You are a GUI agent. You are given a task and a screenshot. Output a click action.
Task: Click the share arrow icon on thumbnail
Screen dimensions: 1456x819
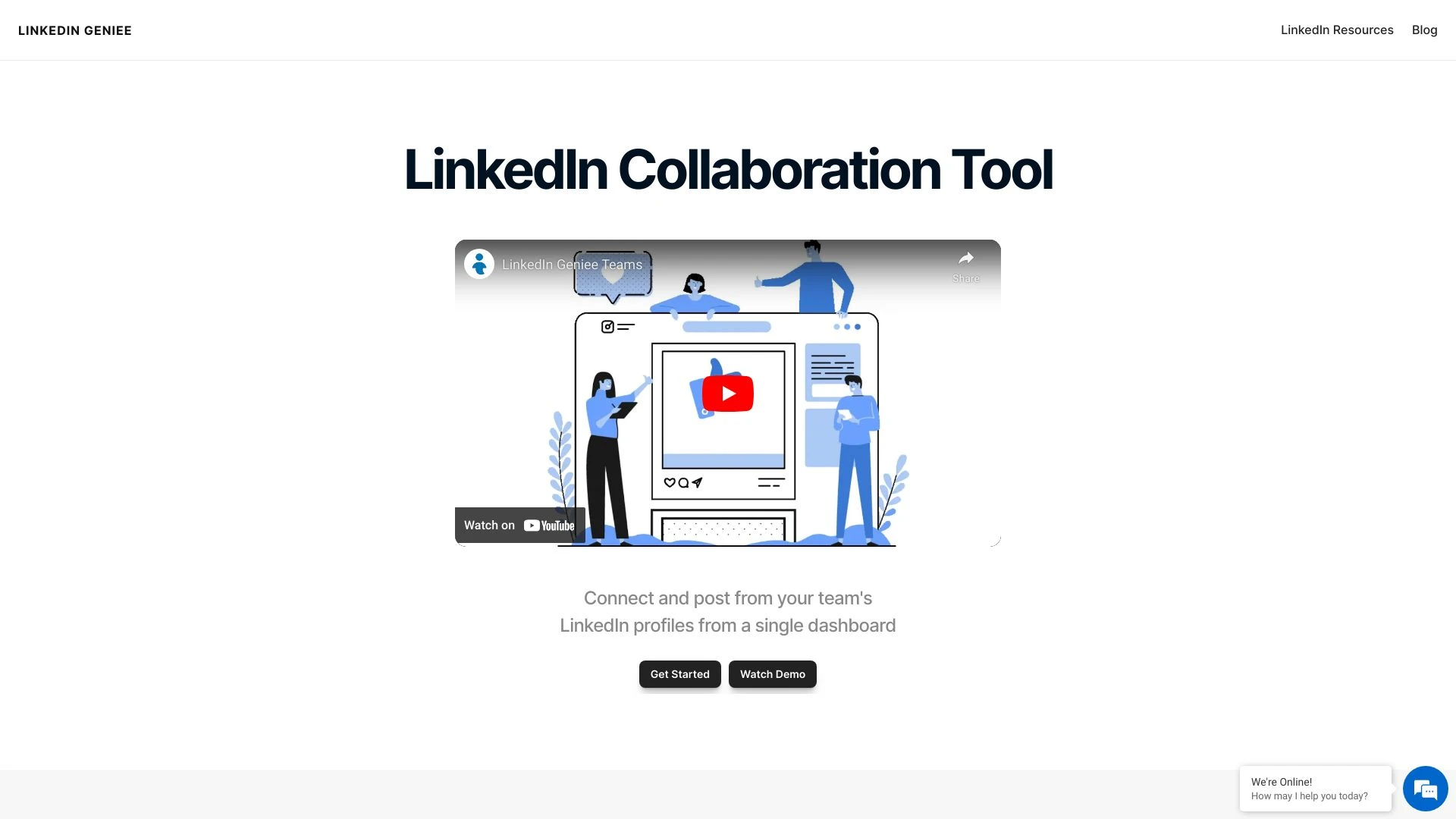click(x=962, y=260)
